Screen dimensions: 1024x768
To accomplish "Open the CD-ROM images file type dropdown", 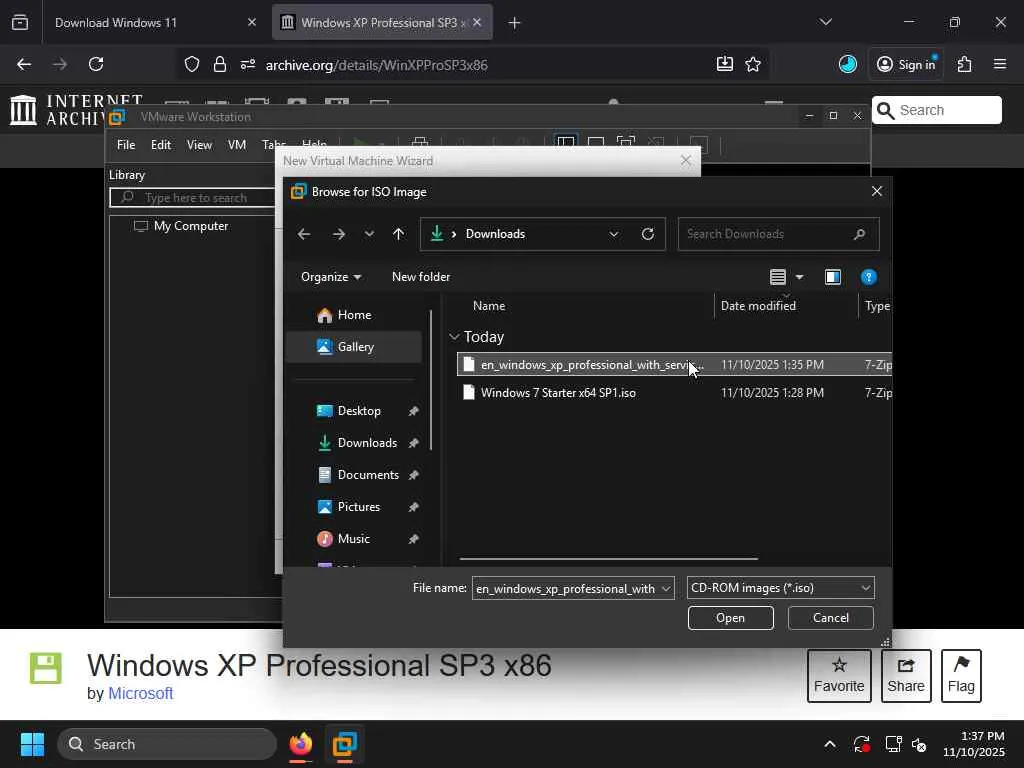I will pos(780,588).
